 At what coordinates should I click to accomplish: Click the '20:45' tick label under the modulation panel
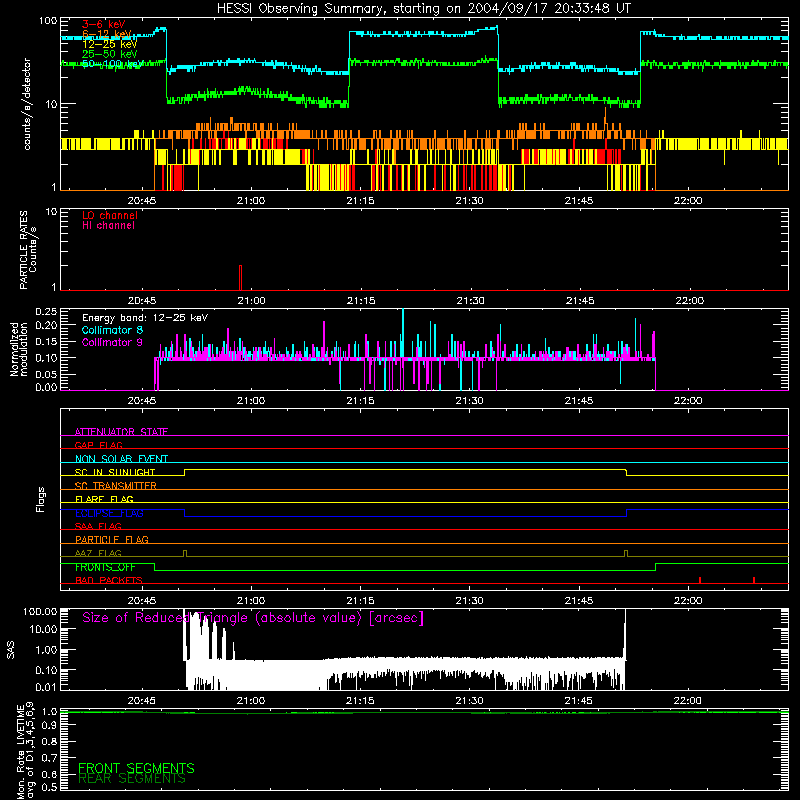tap(141, 401)
